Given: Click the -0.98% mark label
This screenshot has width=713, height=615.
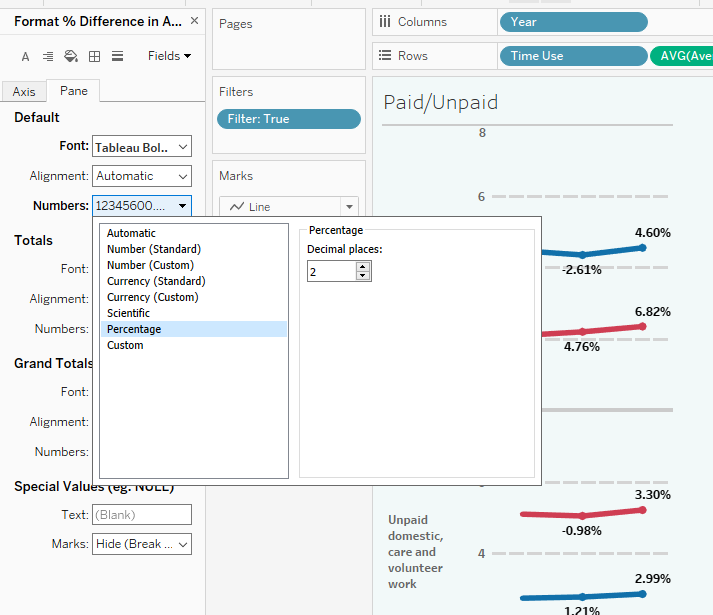Looking at the screenshot, I should 582,531.
